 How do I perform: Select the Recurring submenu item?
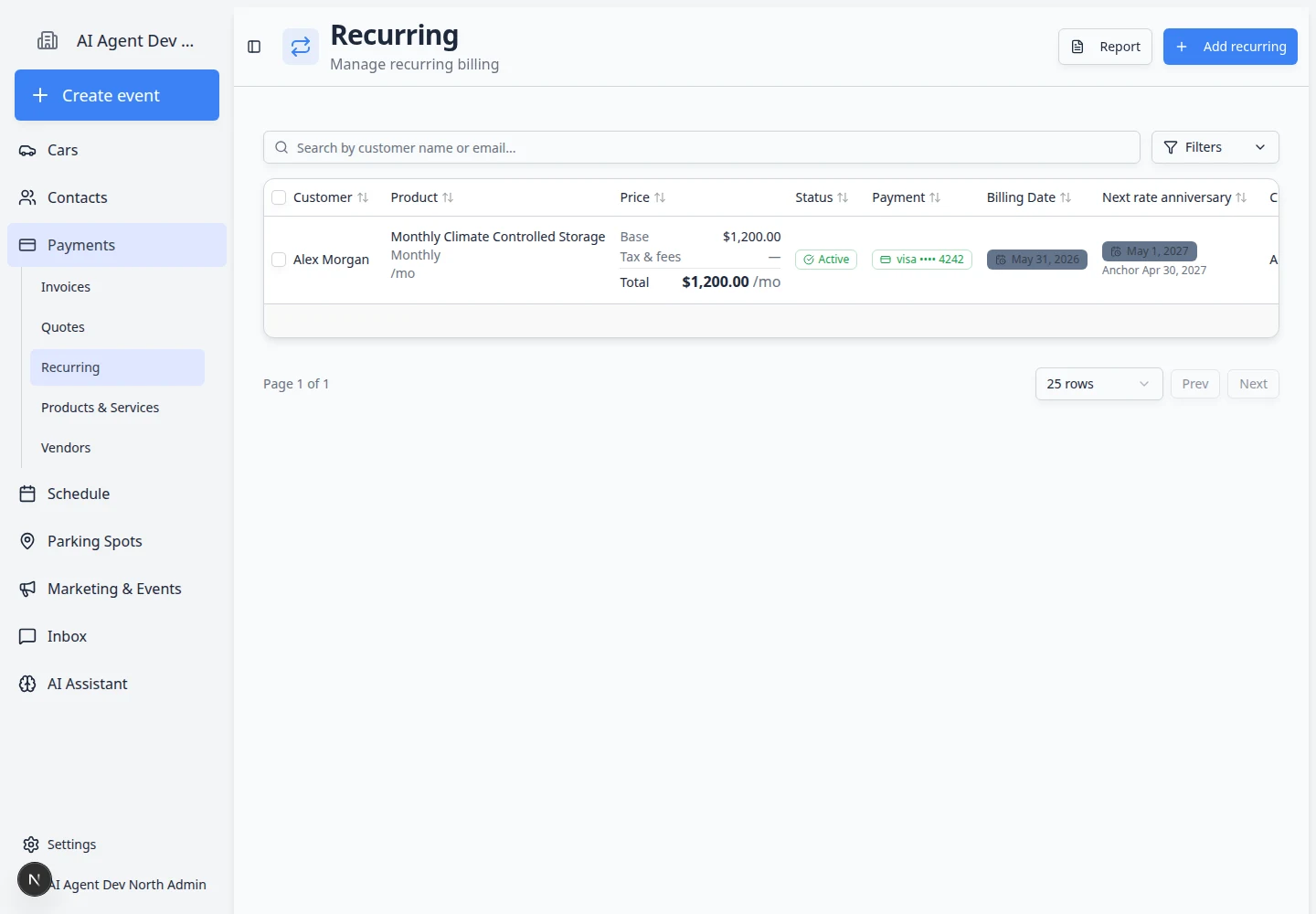(x=117, y=367)
